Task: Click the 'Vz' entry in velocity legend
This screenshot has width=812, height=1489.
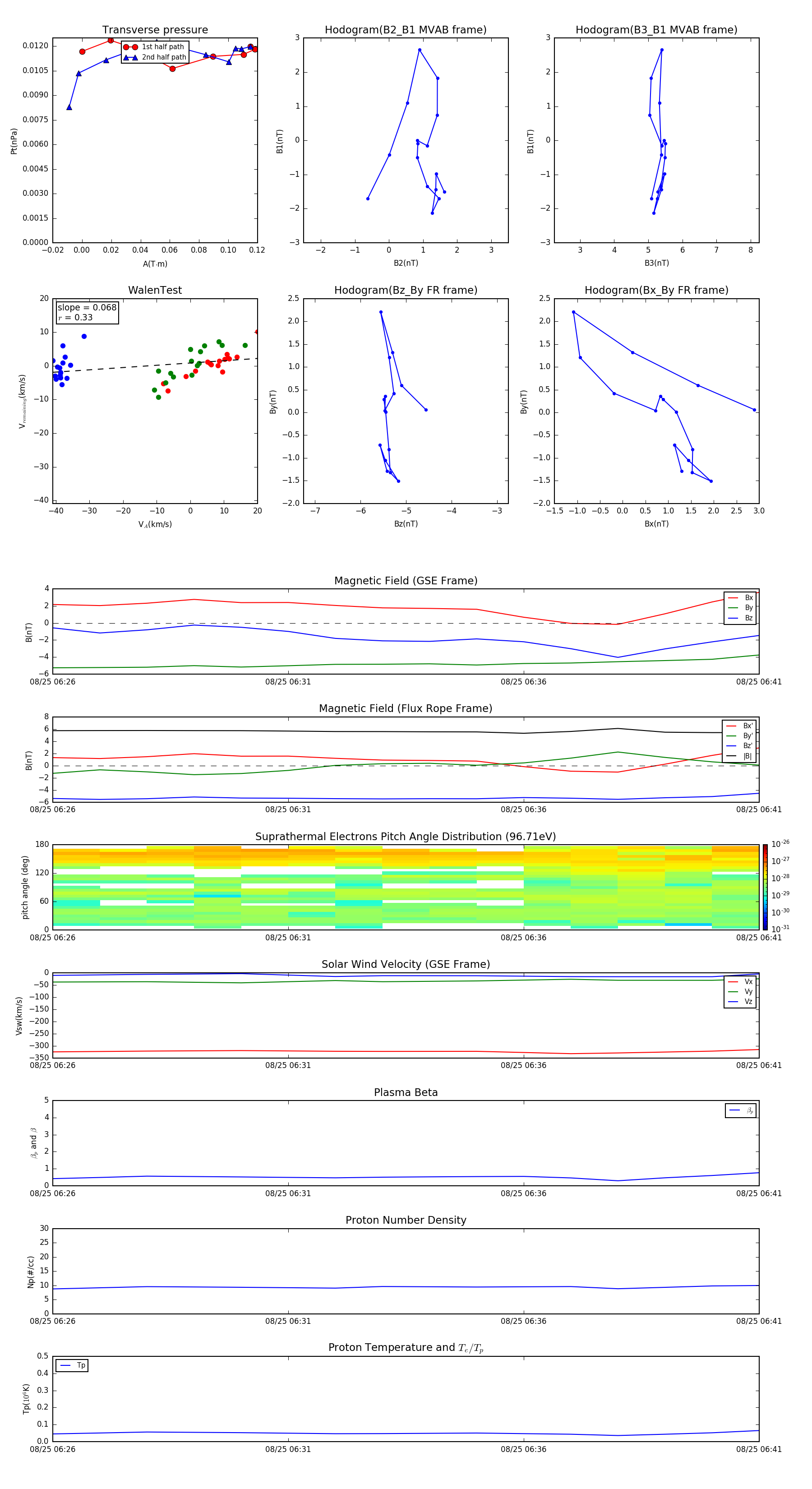Action: coord(740,1001)
